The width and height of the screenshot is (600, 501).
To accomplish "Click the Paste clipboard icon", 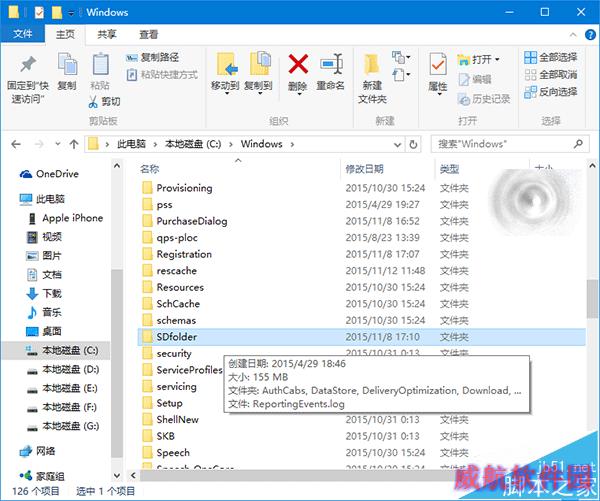I will pyautogui.click(x=100, y=64).
